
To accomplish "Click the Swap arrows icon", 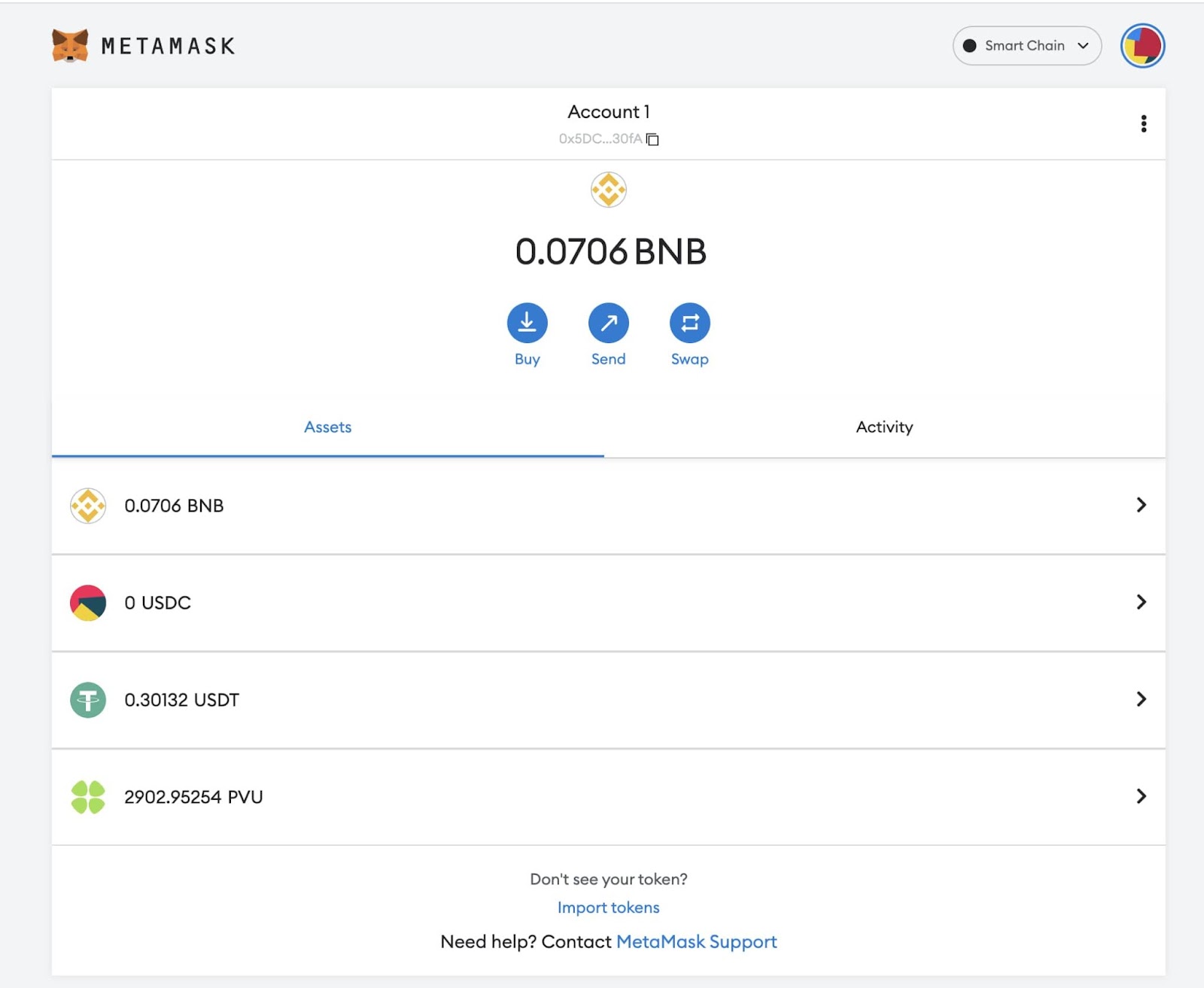I will coord(689,323).
